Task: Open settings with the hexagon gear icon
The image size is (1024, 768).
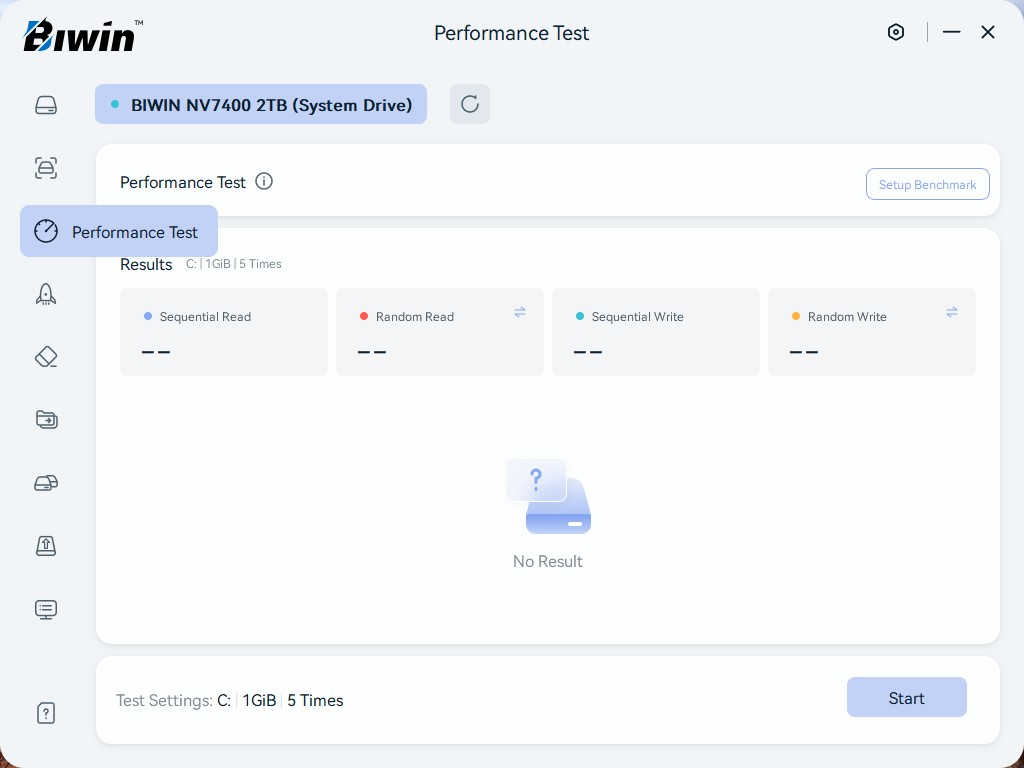Action: point(896,32)
